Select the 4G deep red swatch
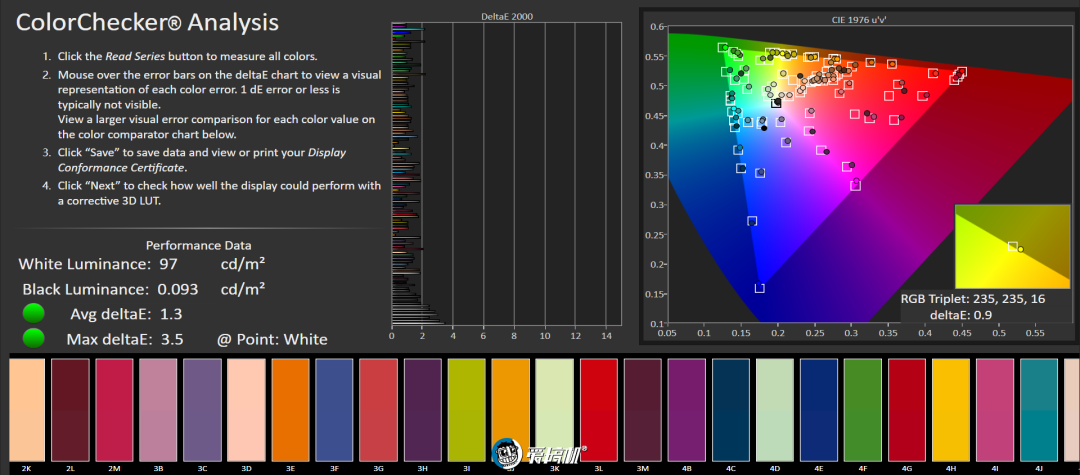1080x475 pixels. tap(907, 410)
